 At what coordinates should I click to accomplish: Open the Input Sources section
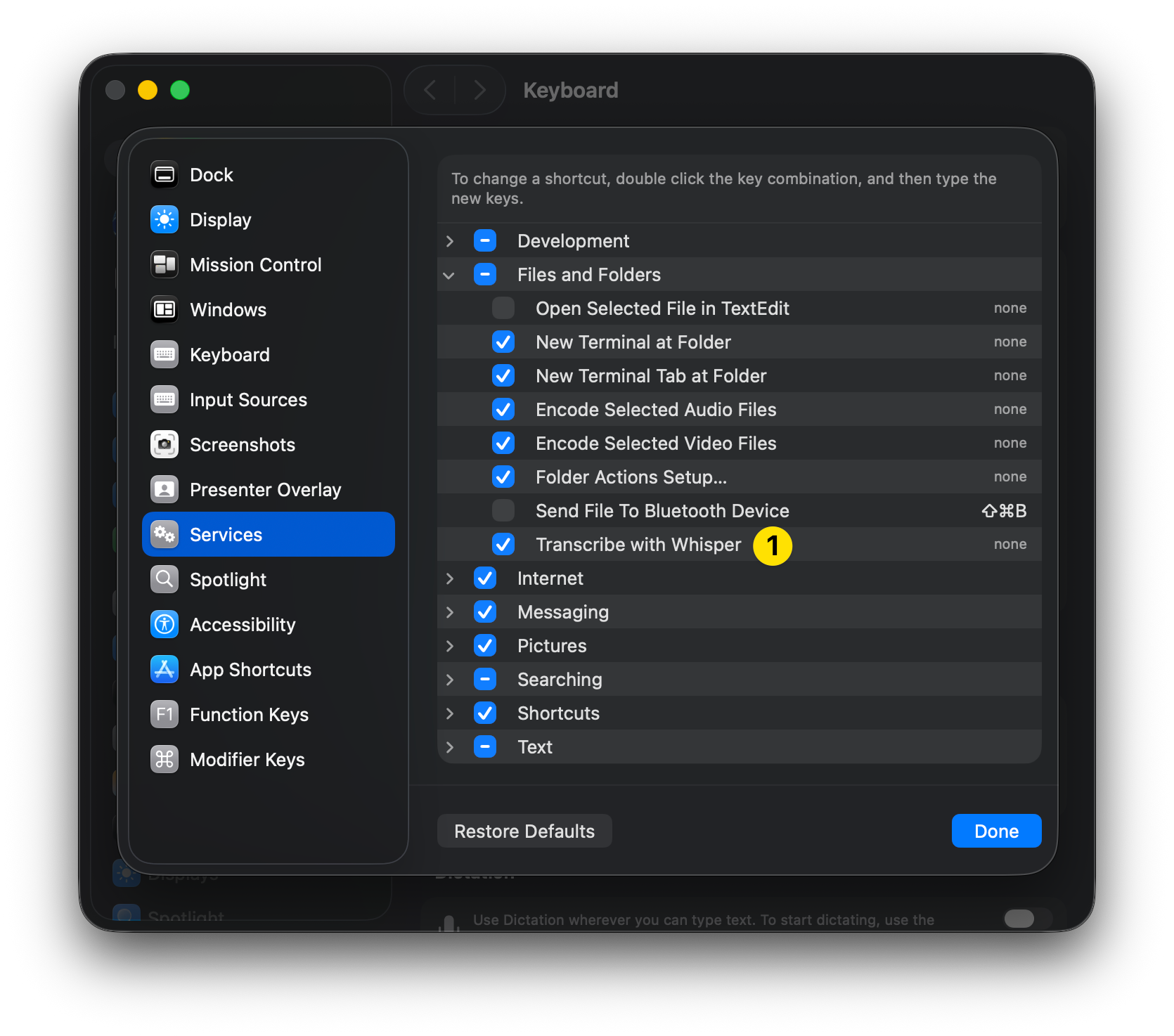(248, 400)
